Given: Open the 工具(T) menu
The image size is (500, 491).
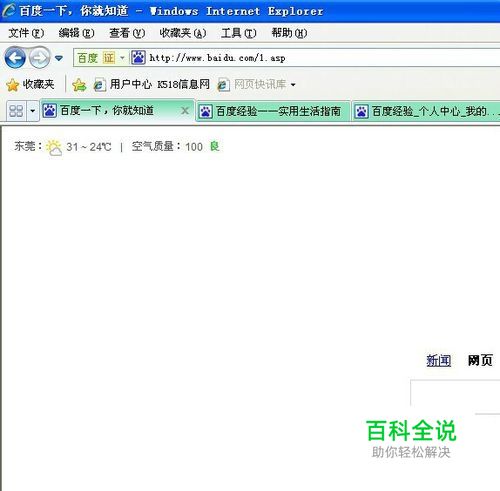Looking at the screenshot, I should pyautogui.click(x=239, y=33).
